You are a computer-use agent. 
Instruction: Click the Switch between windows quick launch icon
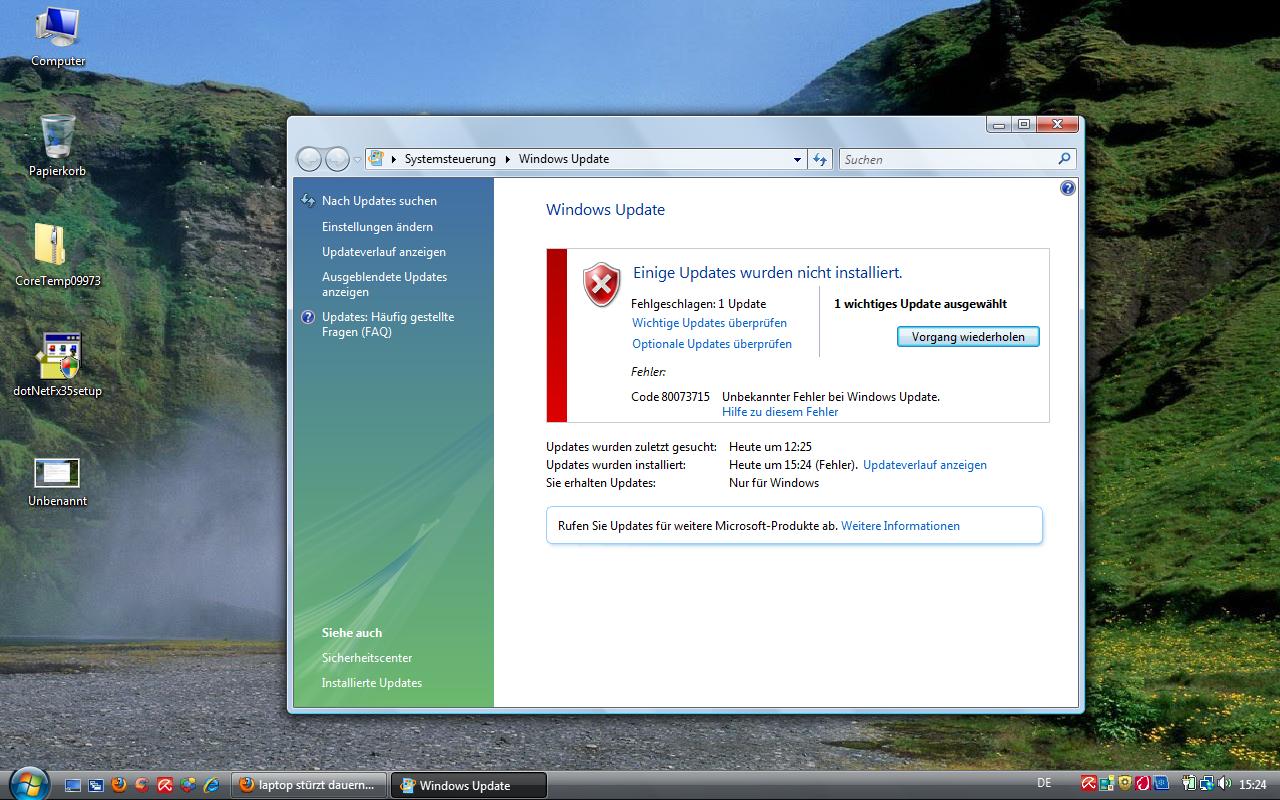click(x=96, y=785)
